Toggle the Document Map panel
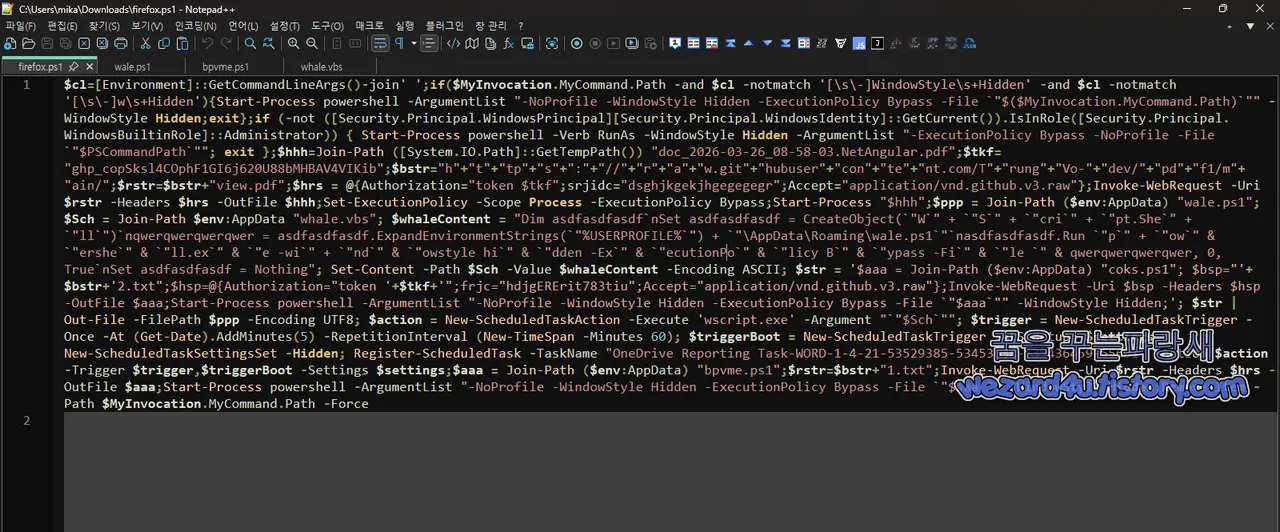This screenshot has width=1280, height=532. click(x=472, y=44)
